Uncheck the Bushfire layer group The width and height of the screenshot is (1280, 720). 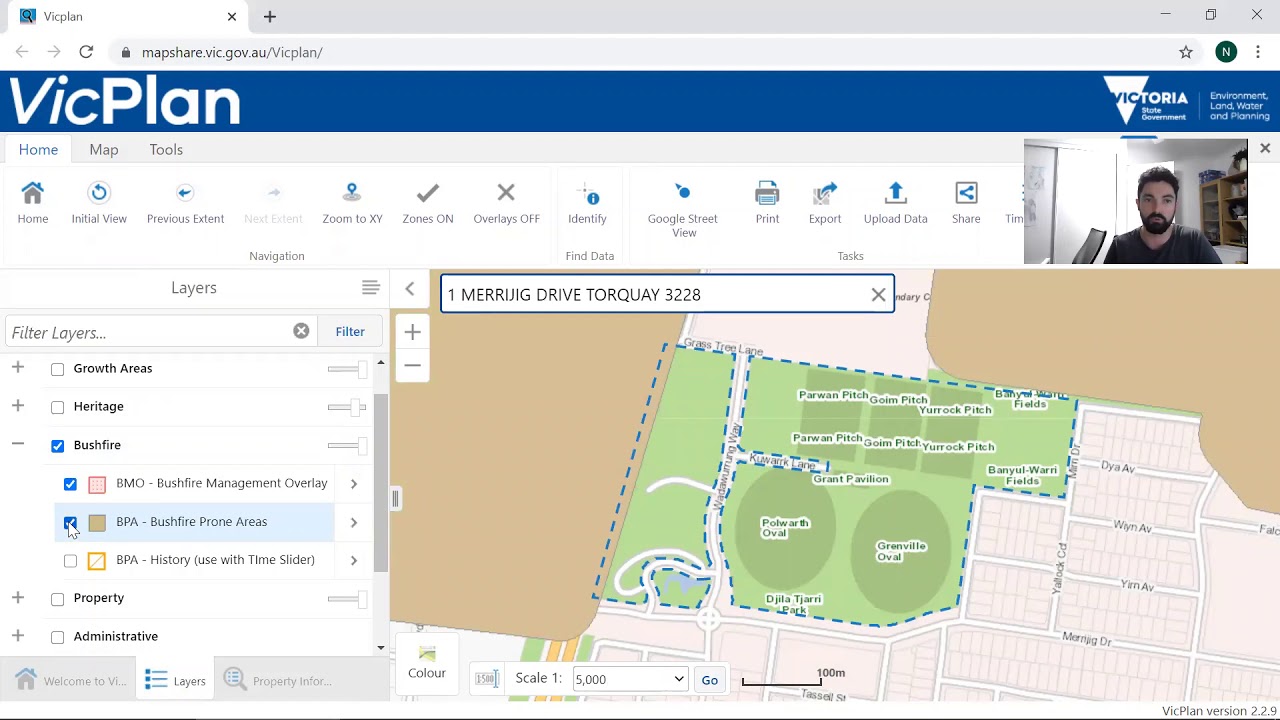[57, 445]
